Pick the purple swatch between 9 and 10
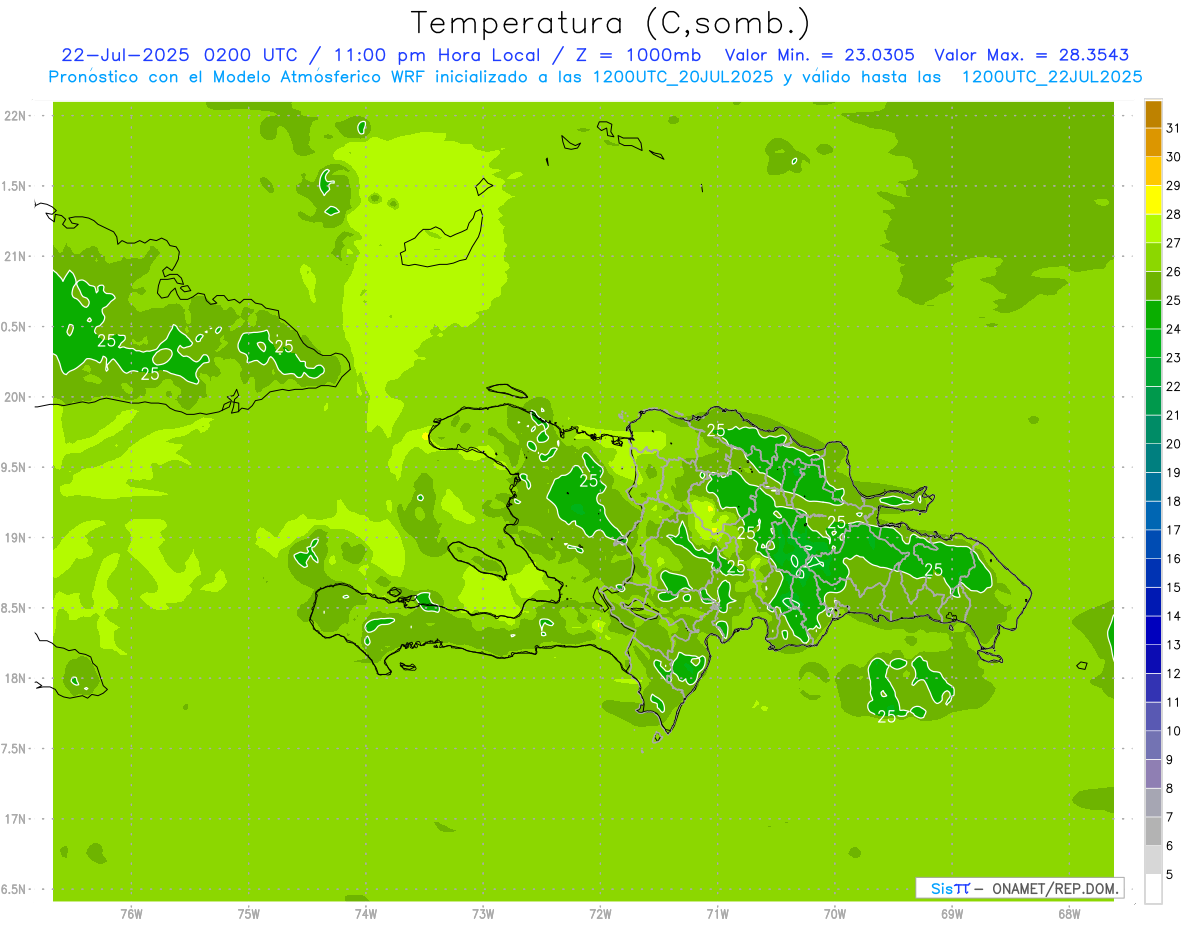Screen dimensions: 1200x927 point(1153,745)
